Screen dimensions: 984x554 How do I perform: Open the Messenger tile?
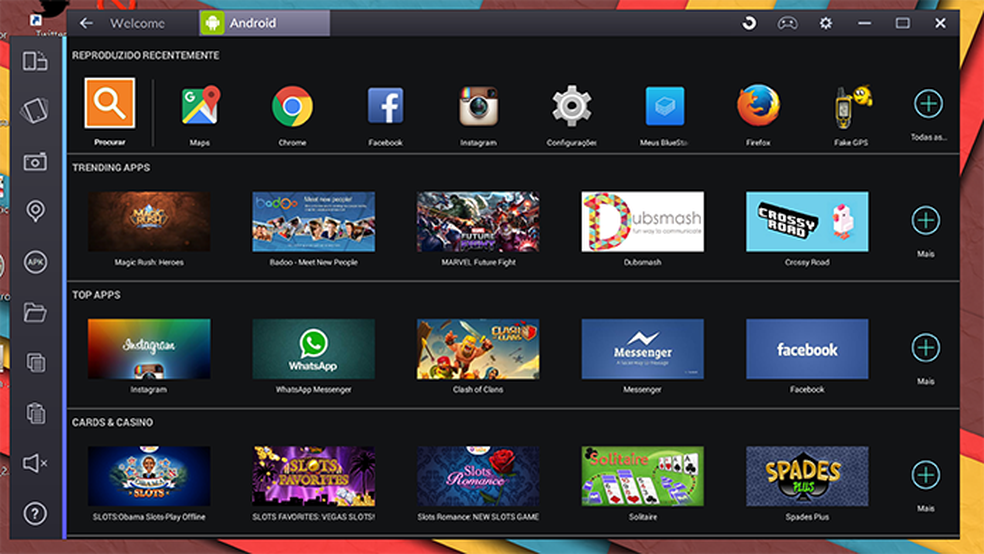pos(643,349)
